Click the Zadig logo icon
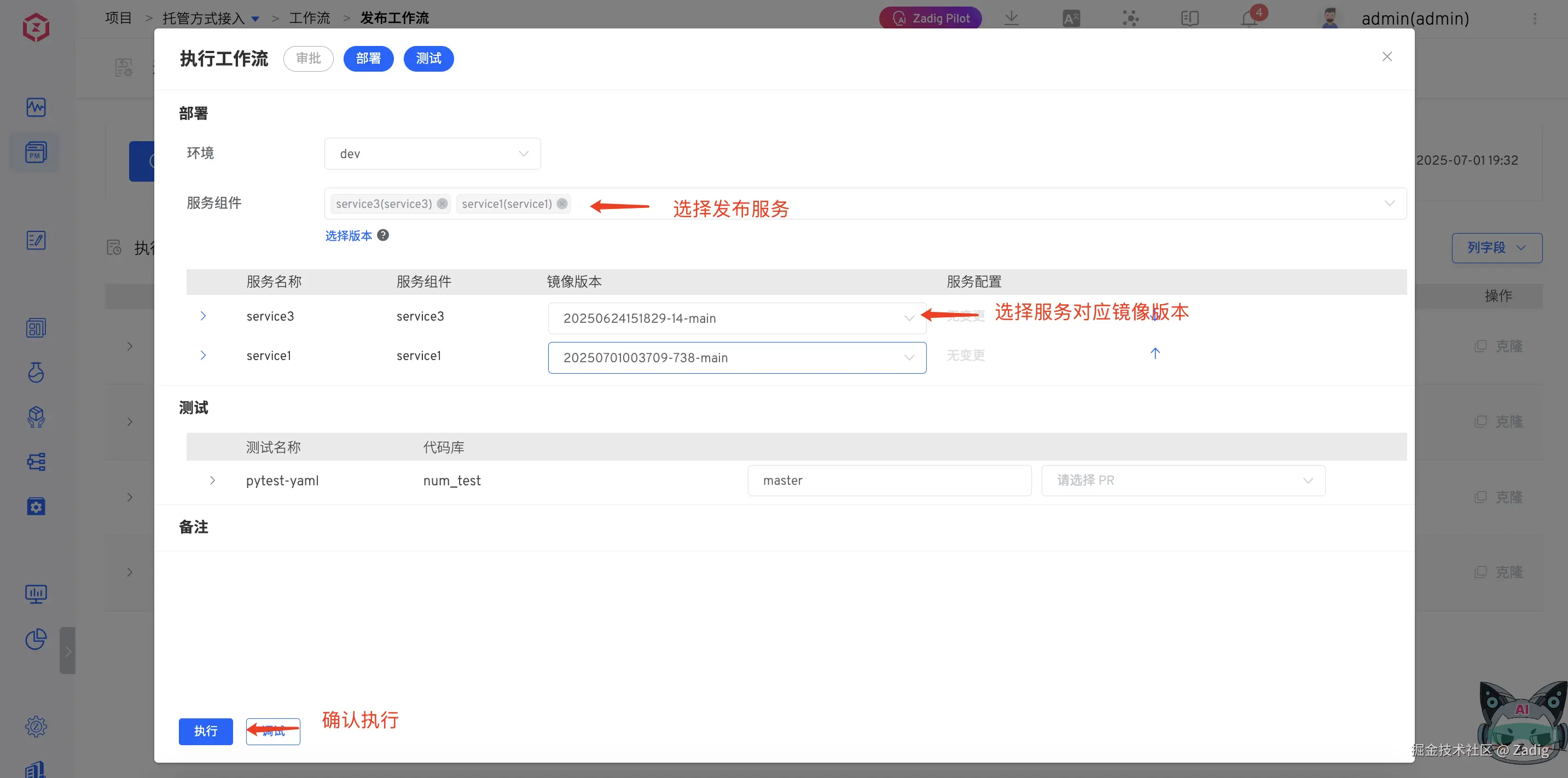This screenshot has width=1568, height=778. (36, 27)
